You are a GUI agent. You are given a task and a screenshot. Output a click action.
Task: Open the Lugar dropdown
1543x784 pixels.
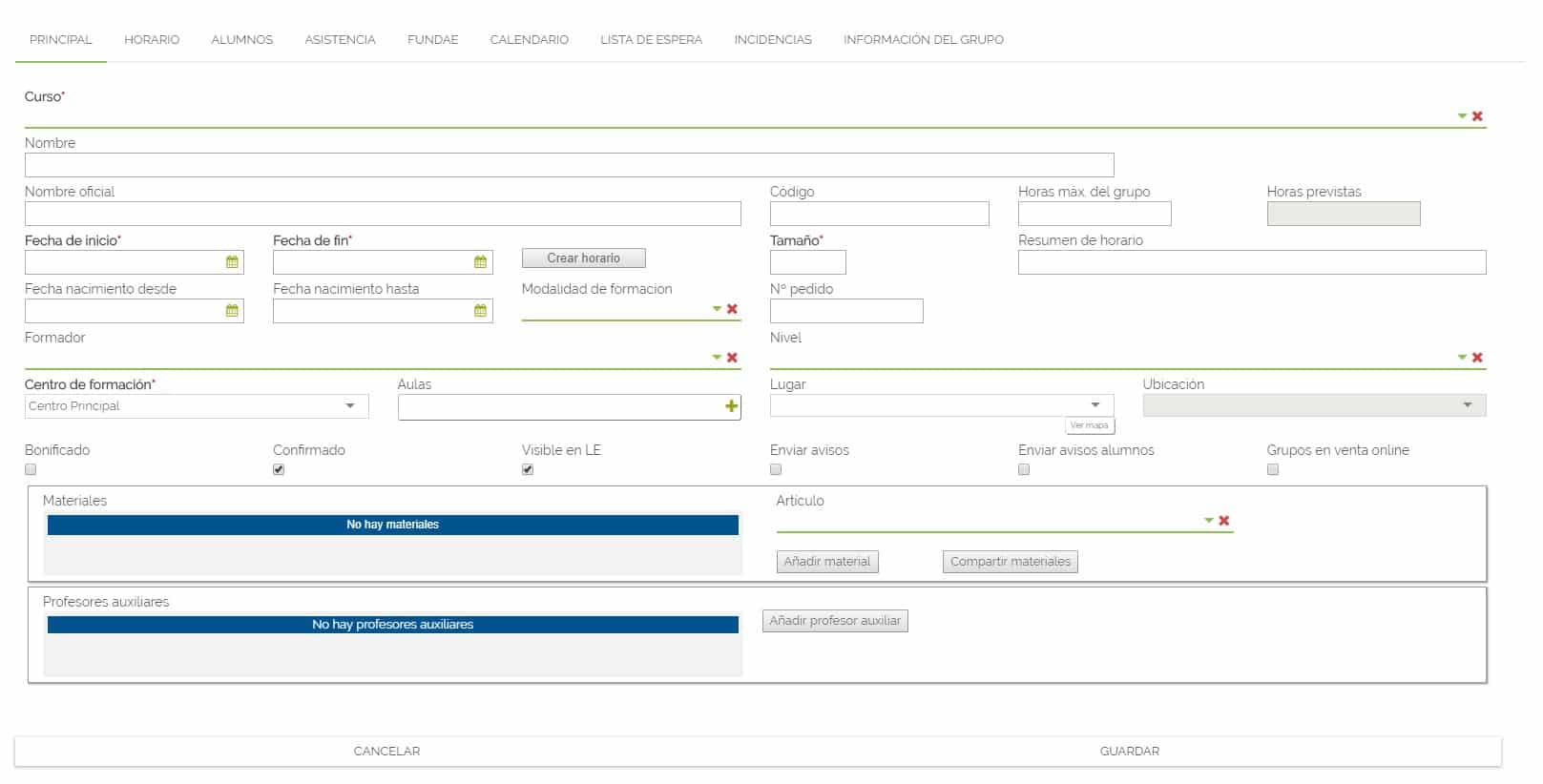(942, 405)
